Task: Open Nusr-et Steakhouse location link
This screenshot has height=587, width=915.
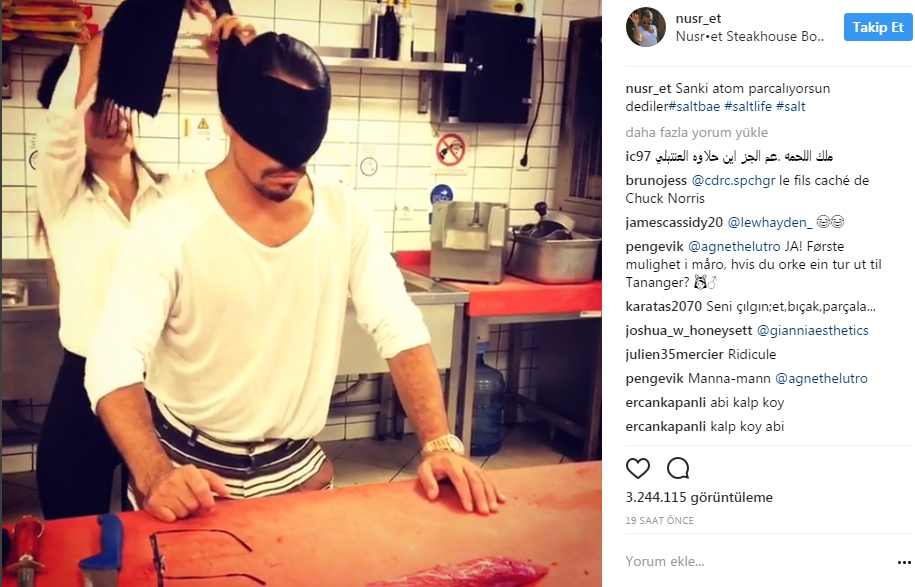Action: 750,36
